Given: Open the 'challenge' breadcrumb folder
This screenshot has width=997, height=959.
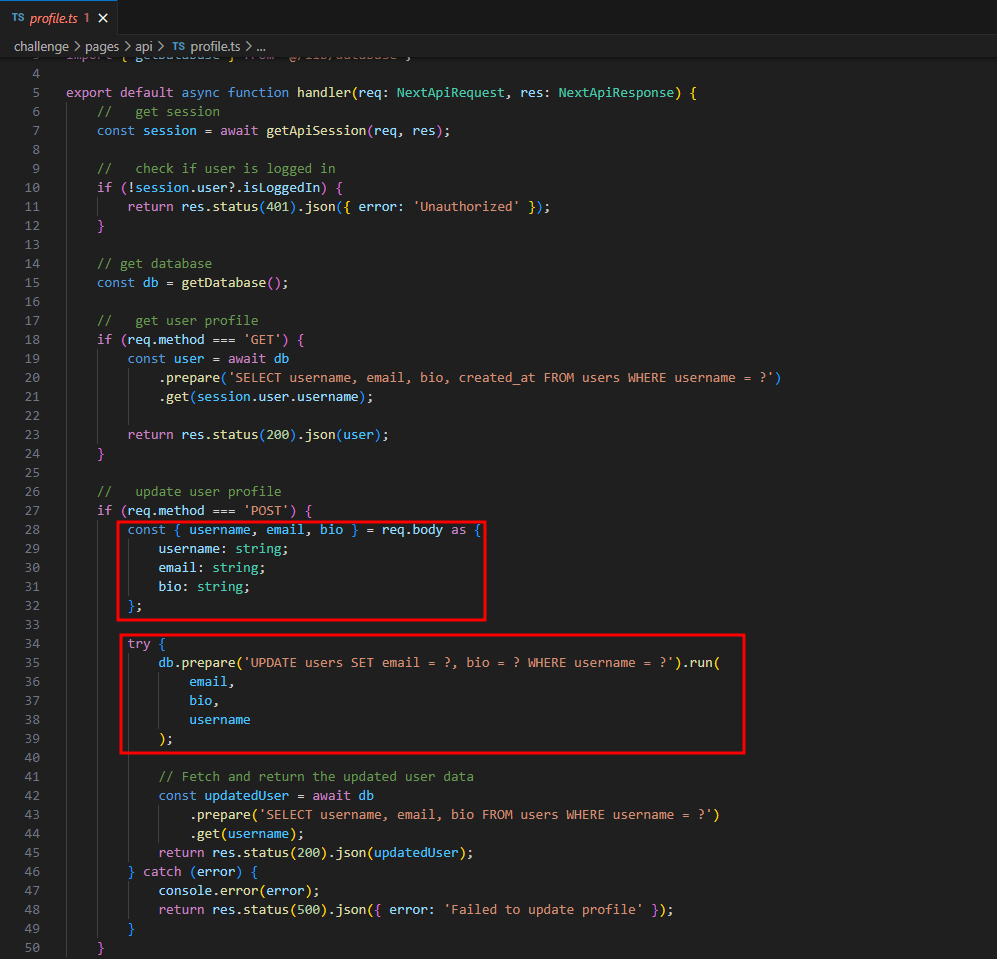Looking at the screenshot, I should (x=41, y=46).
